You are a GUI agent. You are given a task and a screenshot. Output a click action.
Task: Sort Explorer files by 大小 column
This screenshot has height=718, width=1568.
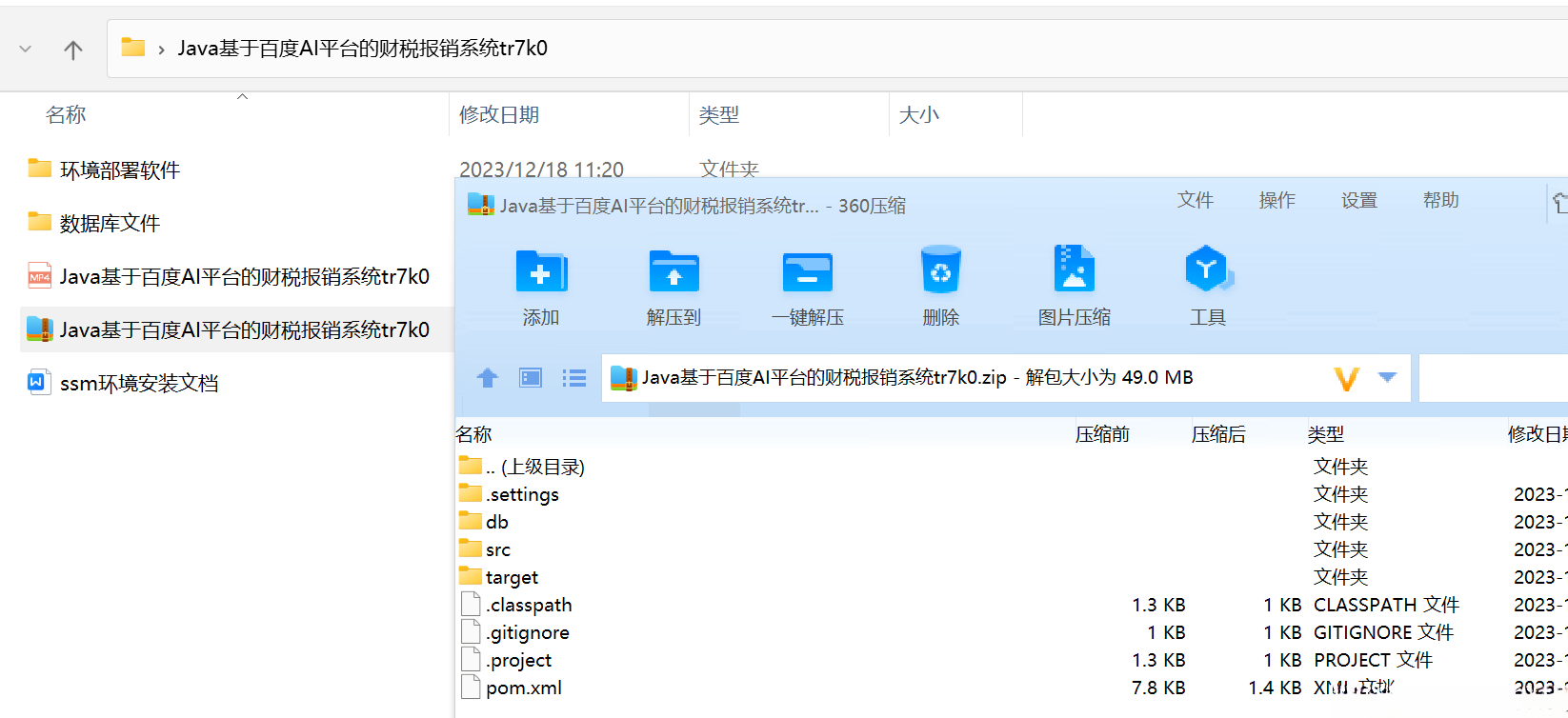click(919, 115)
